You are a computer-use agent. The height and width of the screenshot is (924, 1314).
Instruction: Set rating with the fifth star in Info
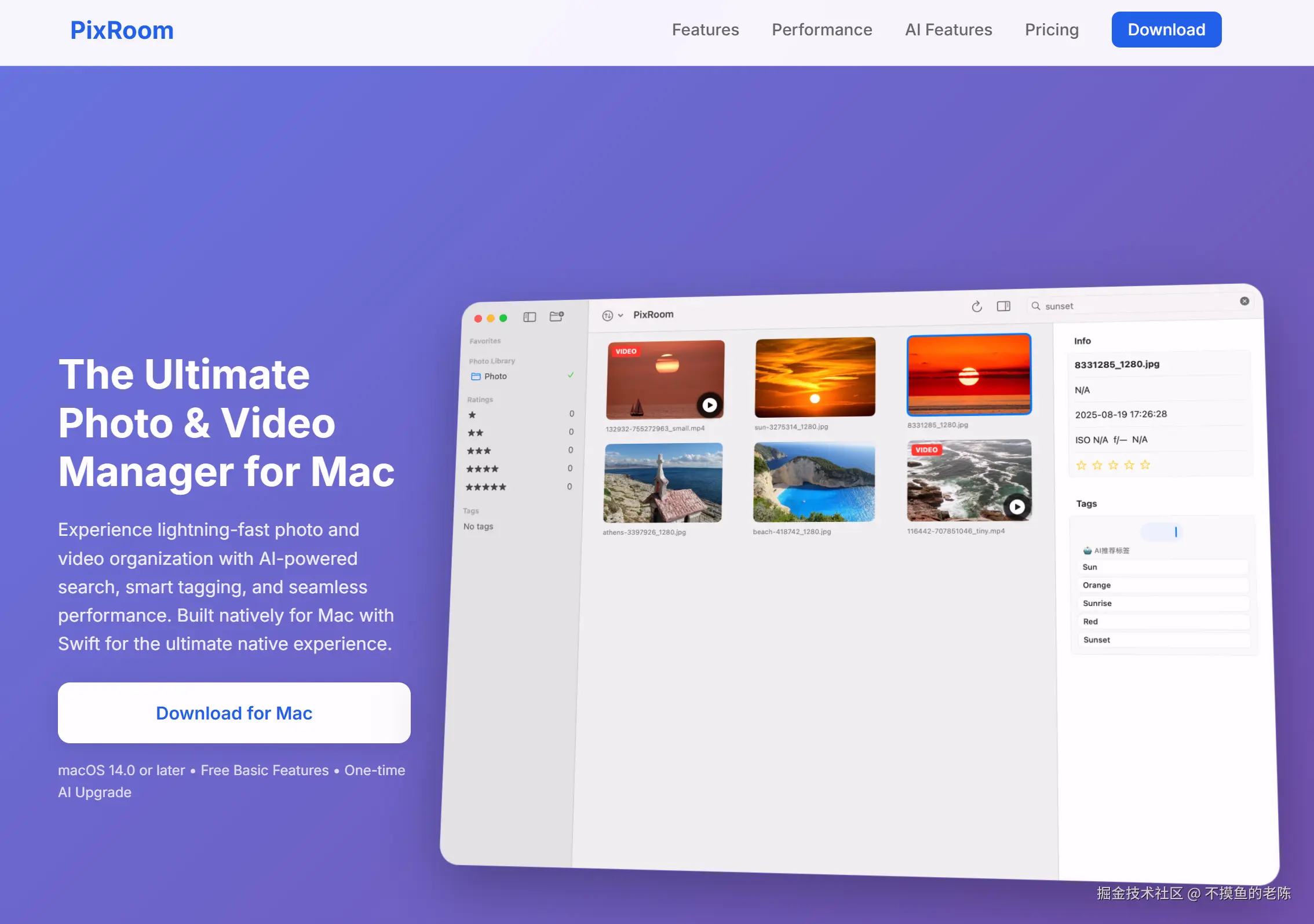pos(1145,465)
